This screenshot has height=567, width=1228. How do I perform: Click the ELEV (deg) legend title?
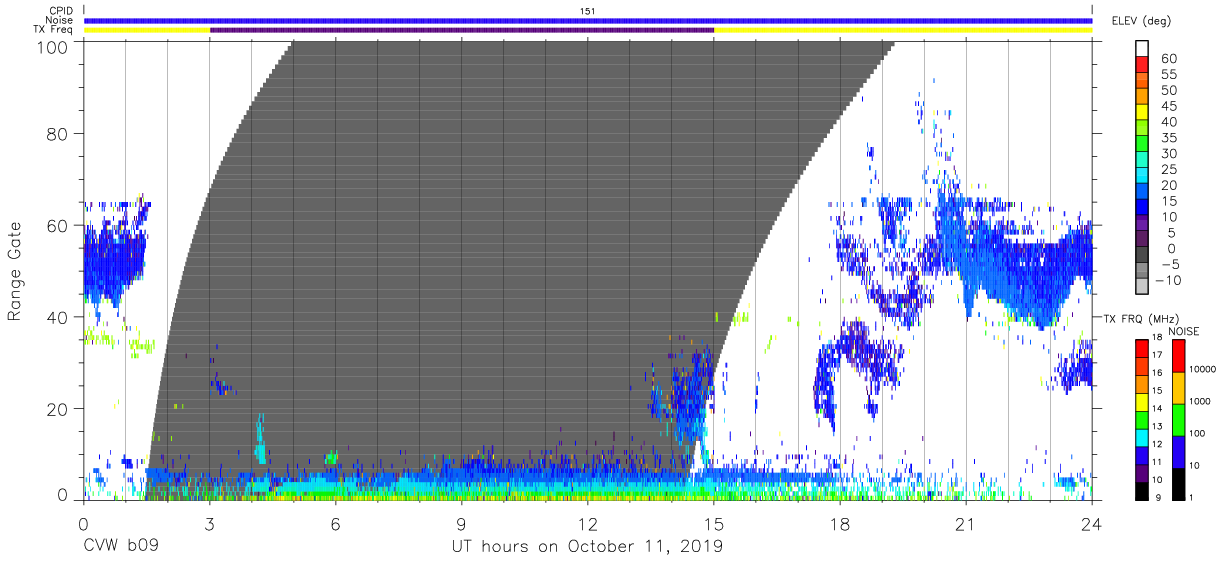[x=1142, y=20]
